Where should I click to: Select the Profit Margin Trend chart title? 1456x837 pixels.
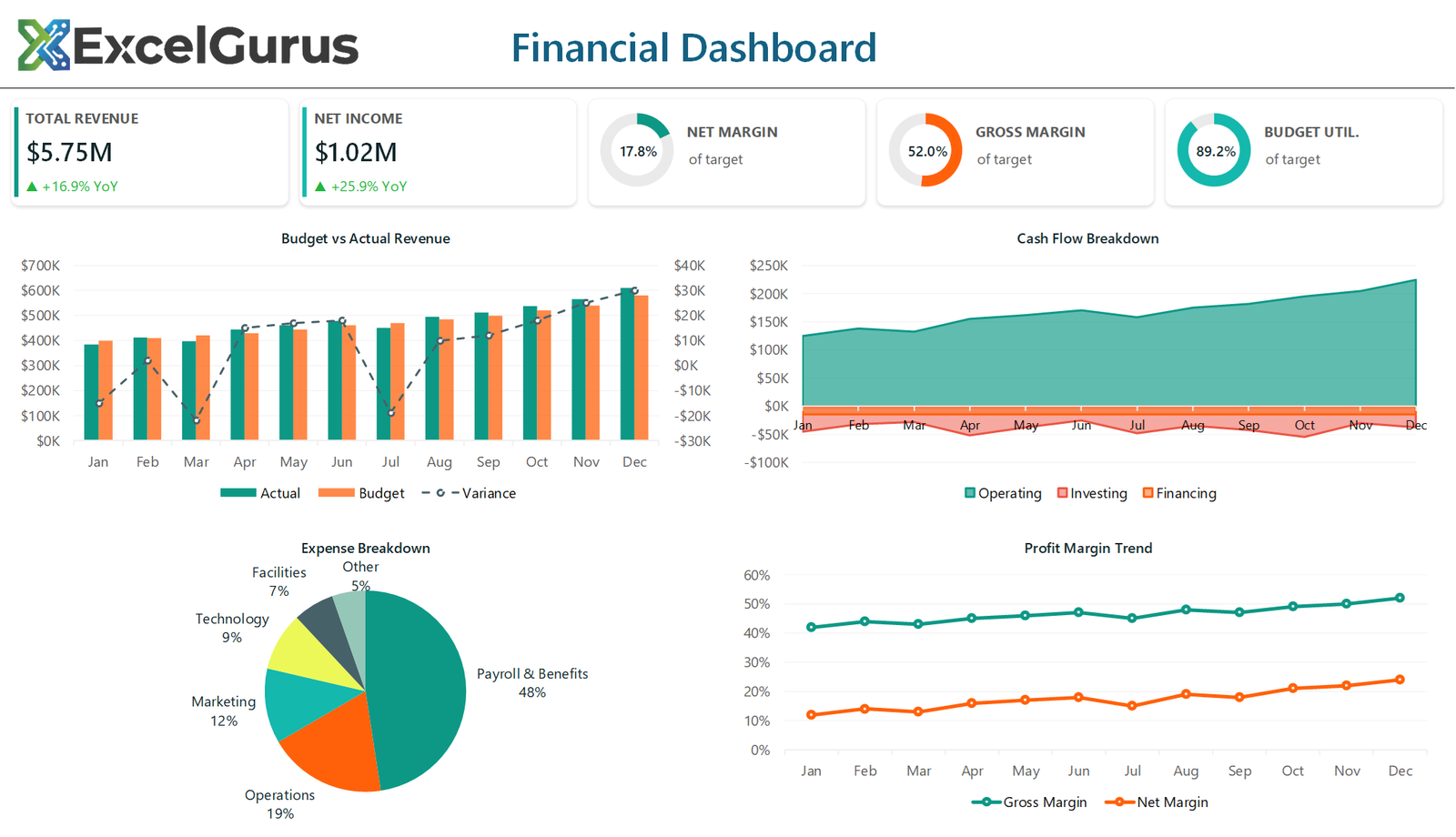click(x=1087, y=548)
